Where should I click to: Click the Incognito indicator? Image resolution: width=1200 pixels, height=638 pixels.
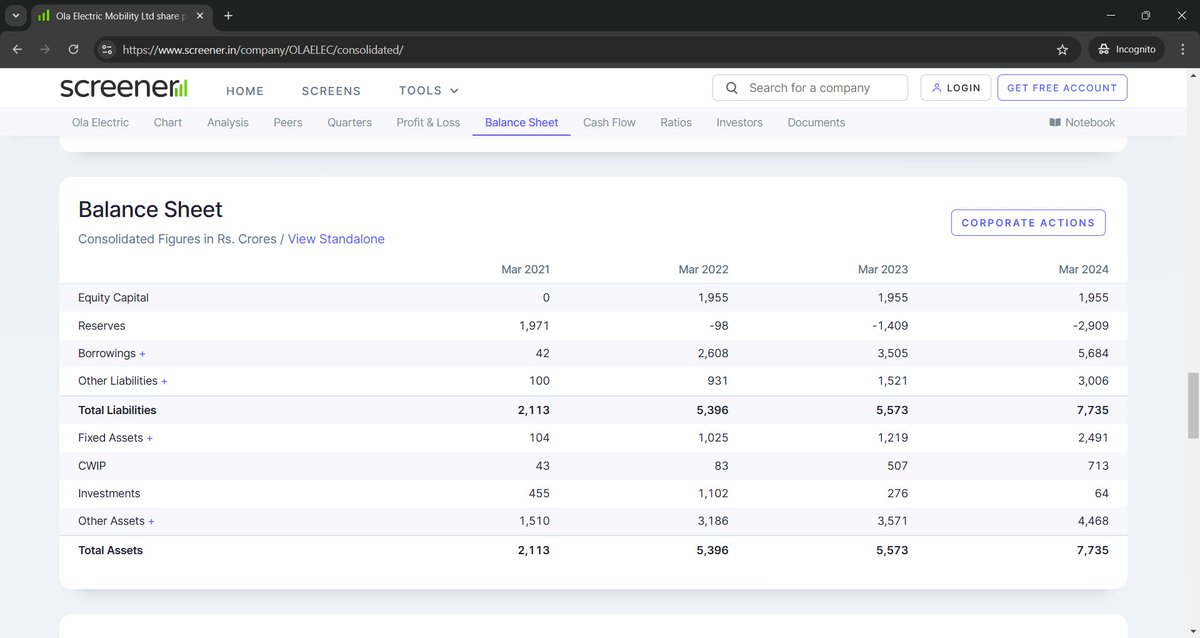(1126, 49)
